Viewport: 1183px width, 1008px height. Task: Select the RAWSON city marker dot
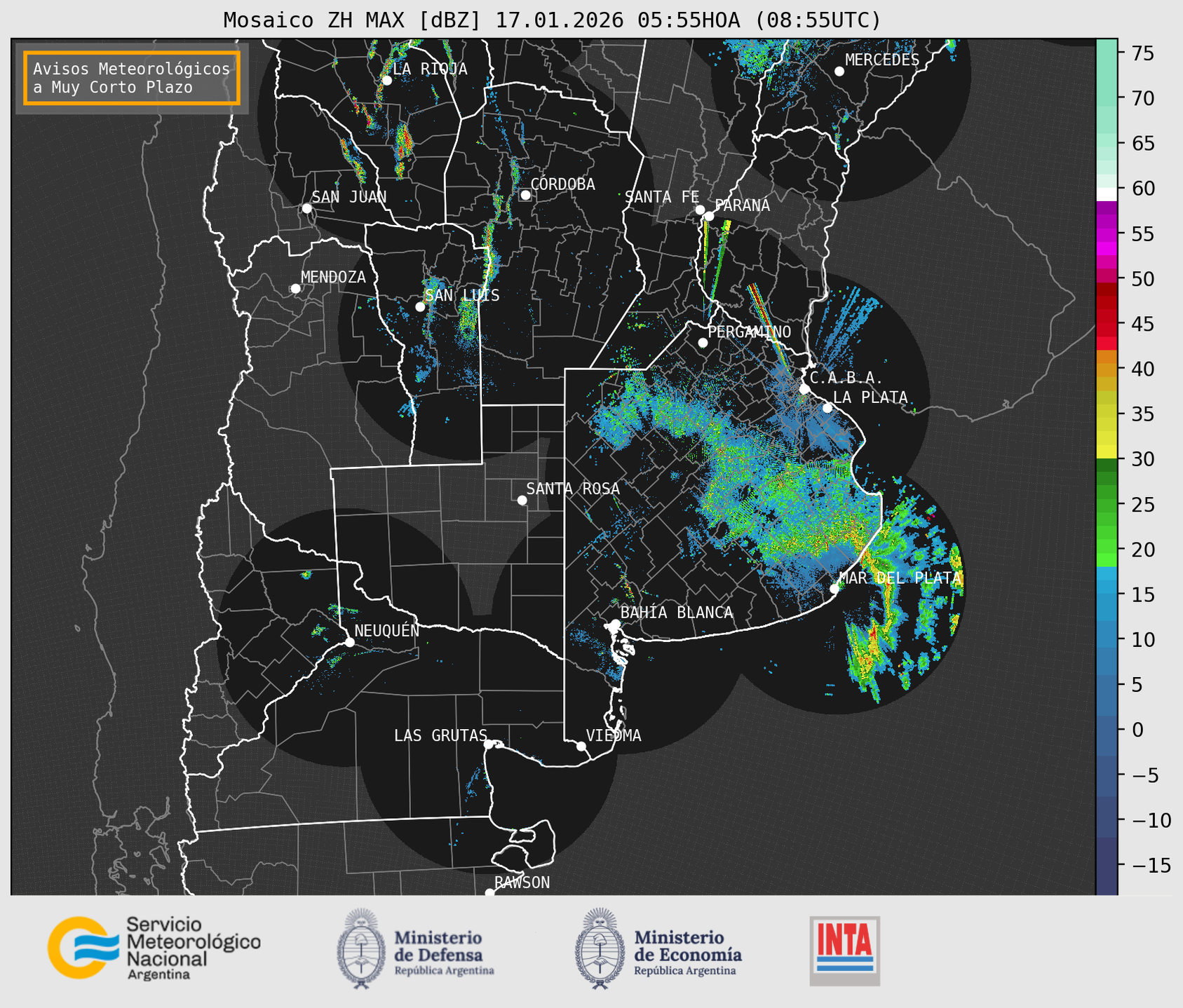pos(489,893)
